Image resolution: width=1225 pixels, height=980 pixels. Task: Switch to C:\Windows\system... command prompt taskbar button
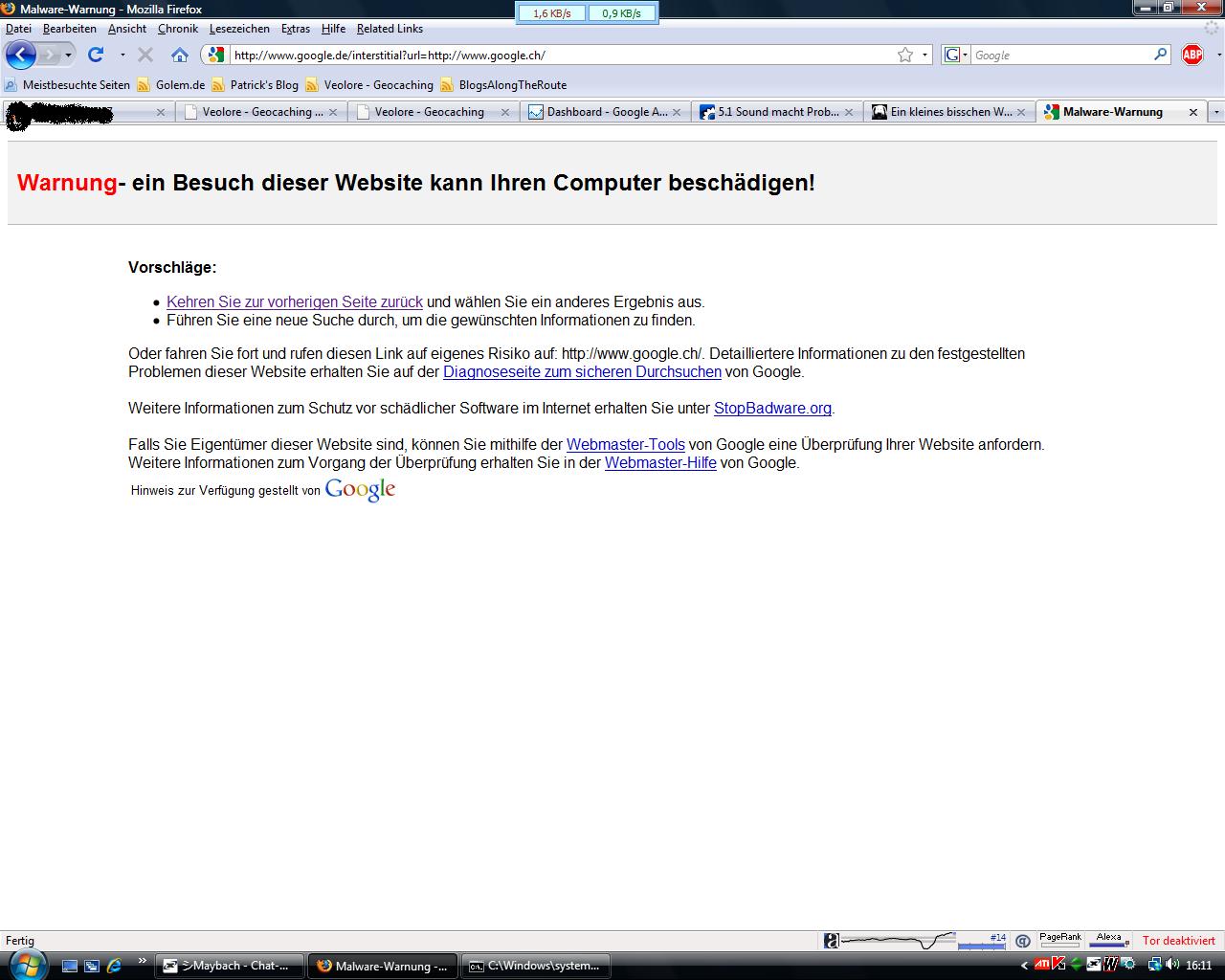pos(536,966)
